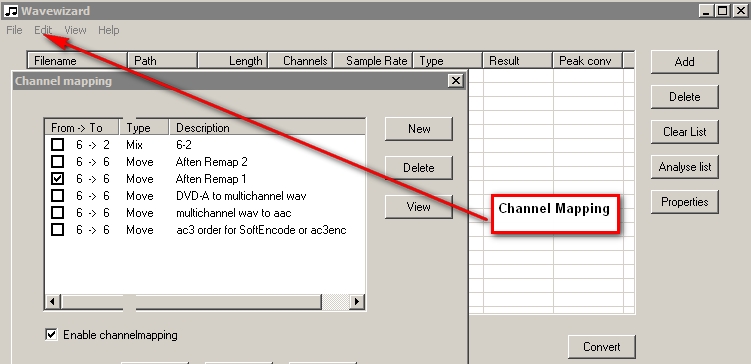Click the Peak conv column header
751x364 pixels.
[x=588, y=61]
